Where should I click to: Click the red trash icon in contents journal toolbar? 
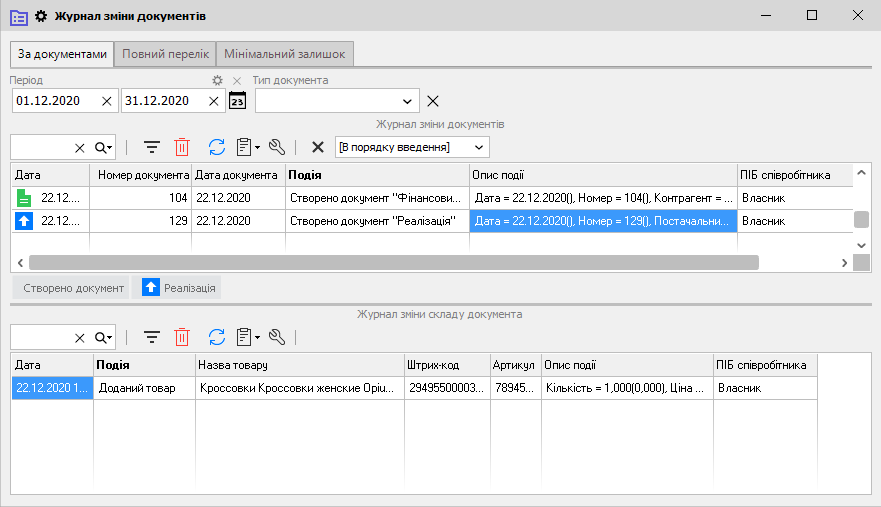click(182, 337)
